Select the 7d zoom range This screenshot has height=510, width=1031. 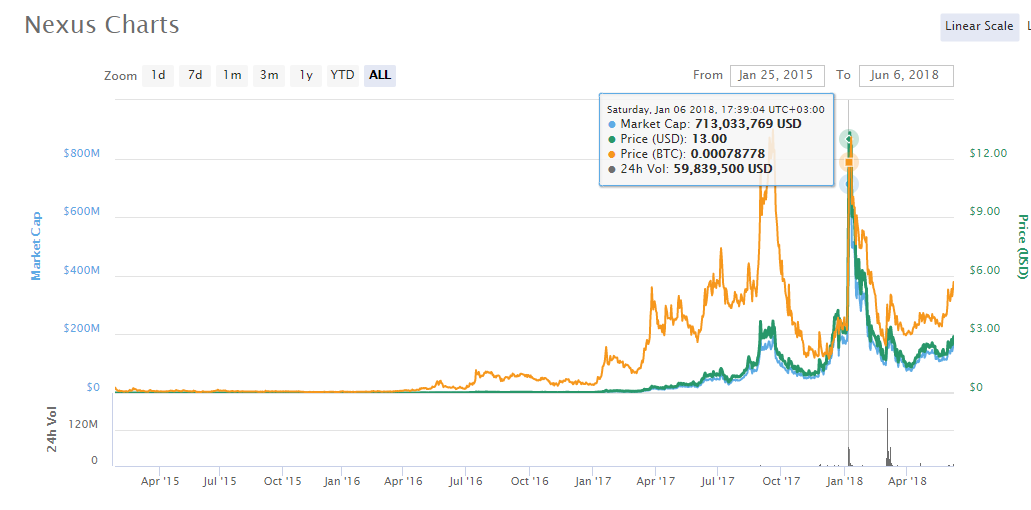[195, 76]
